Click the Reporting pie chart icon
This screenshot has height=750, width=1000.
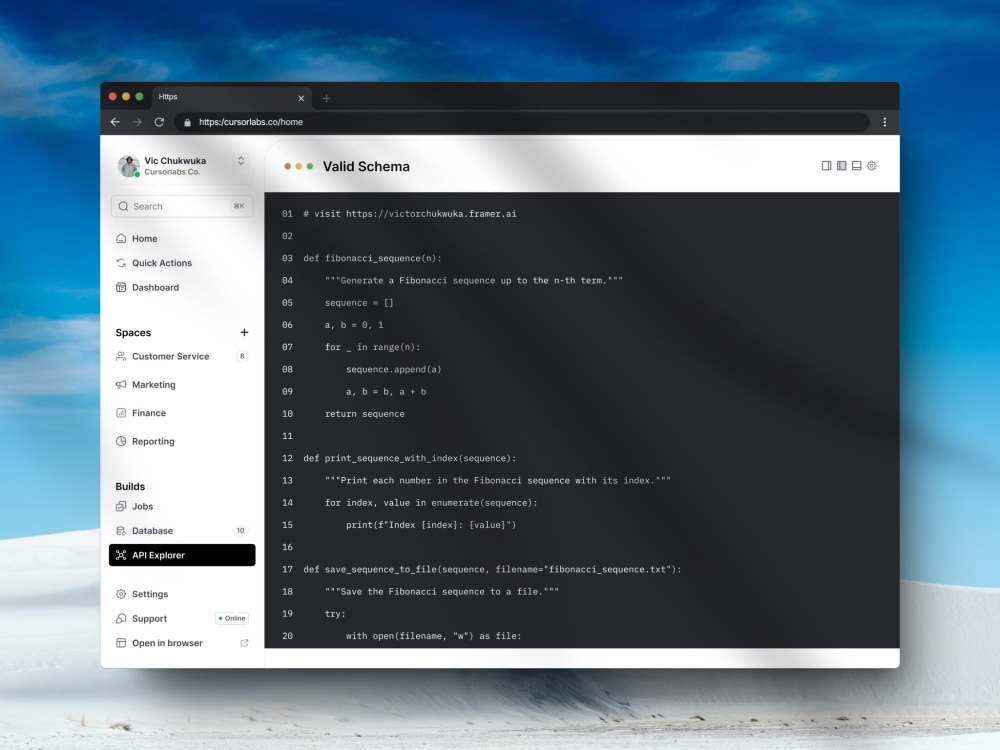coord(121,441)
